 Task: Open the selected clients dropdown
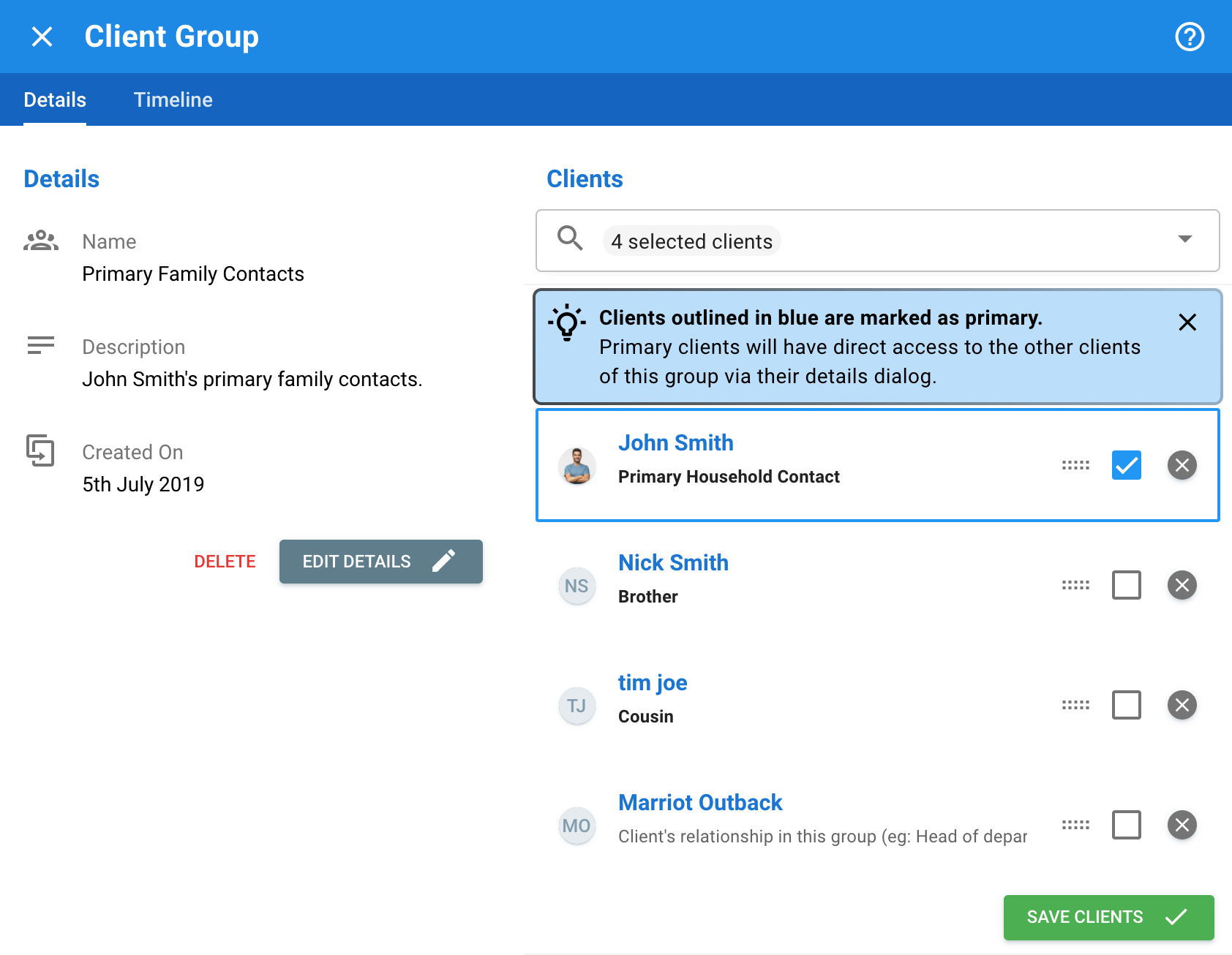click(x=1185, y=241)
